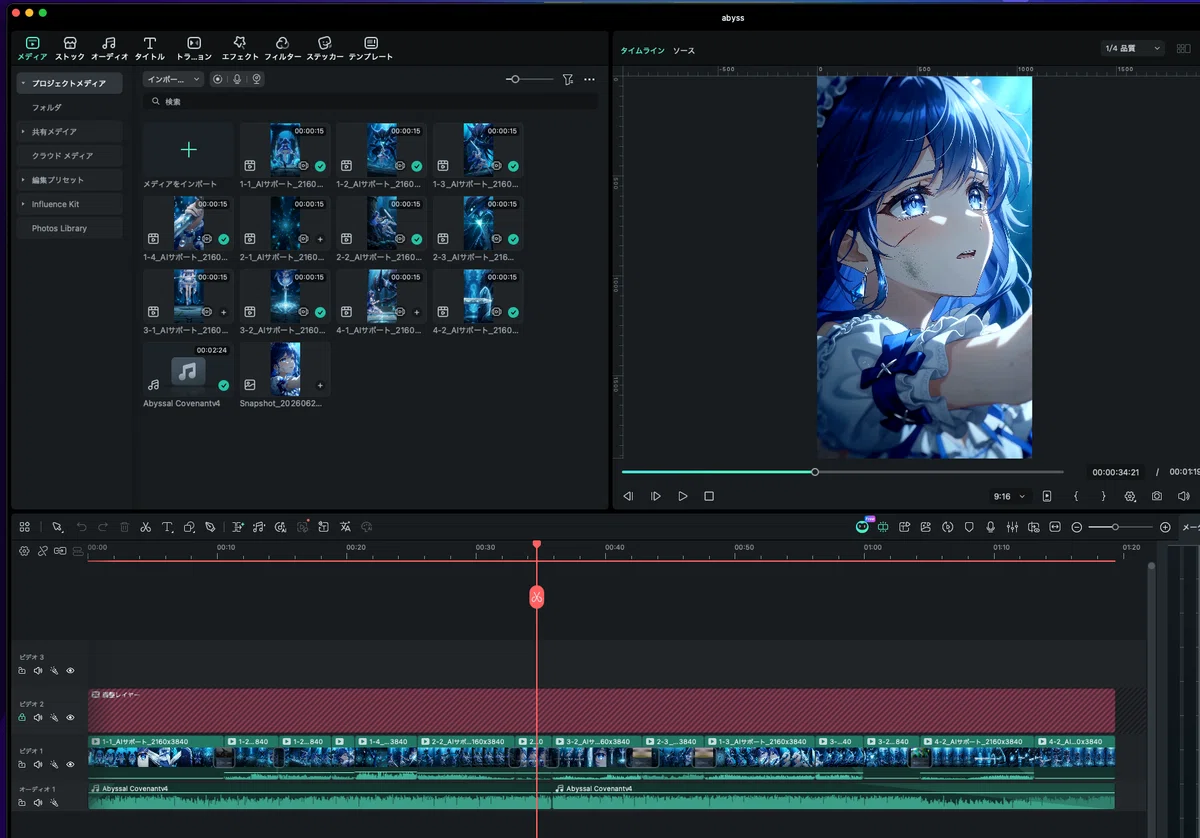Click the preview volume speaker icon
This screenshot has width=1200, height=838.
pyautogui.click(x=1183, y=496)
